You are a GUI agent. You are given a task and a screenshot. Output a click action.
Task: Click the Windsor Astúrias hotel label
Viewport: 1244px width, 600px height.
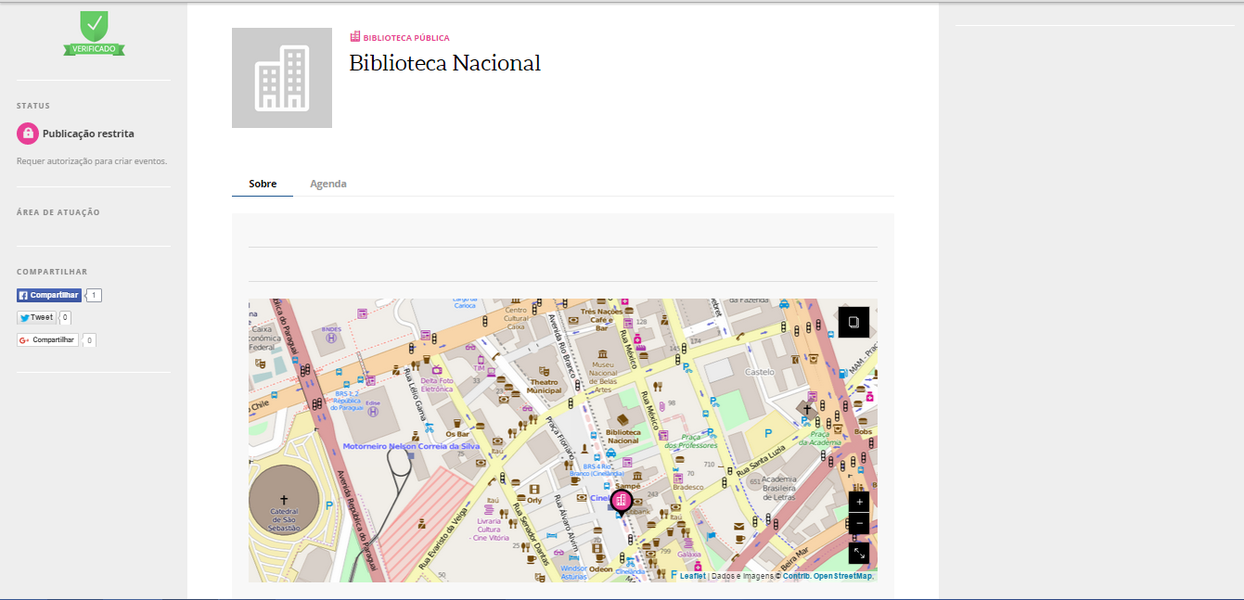(574, 571)
